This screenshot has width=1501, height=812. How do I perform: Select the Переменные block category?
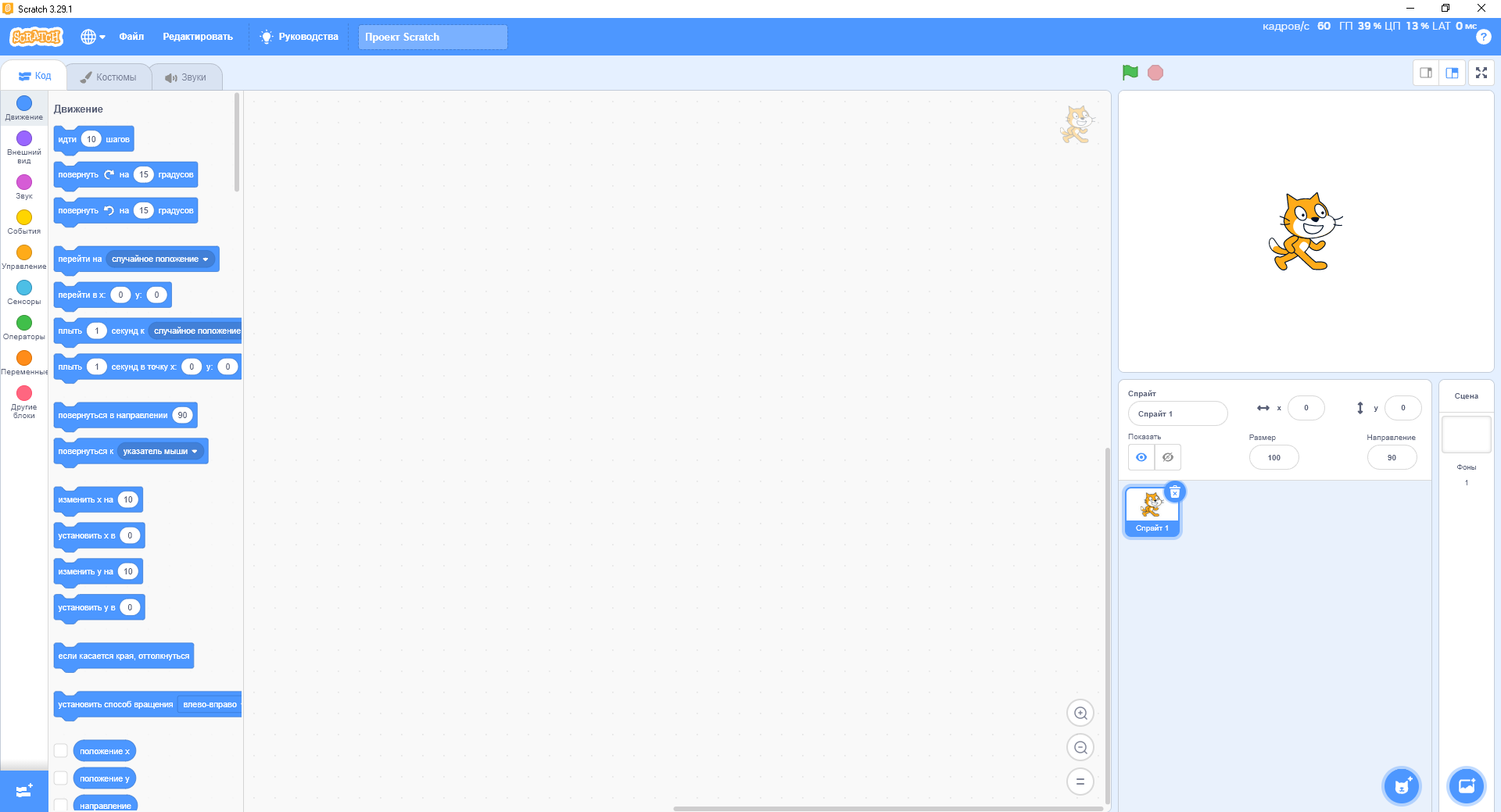(24, 363)
